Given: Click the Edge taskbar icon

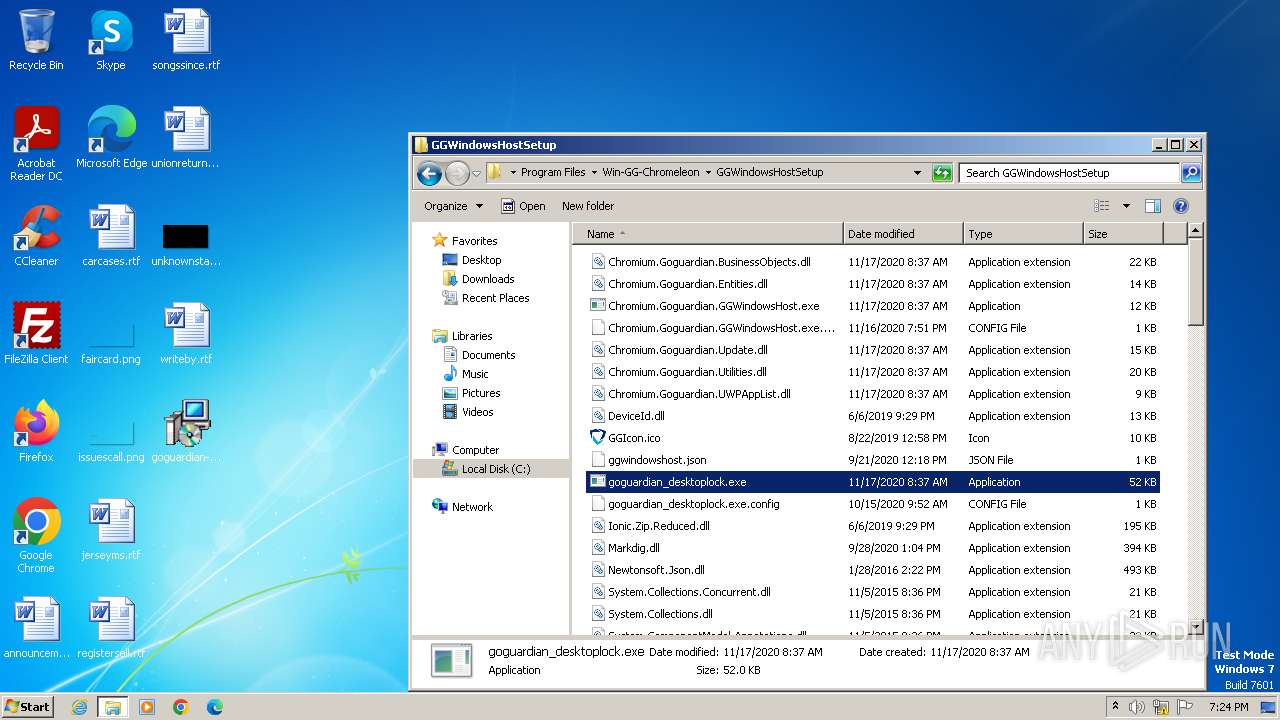Looking at the screenshot, I should point(215,707).
